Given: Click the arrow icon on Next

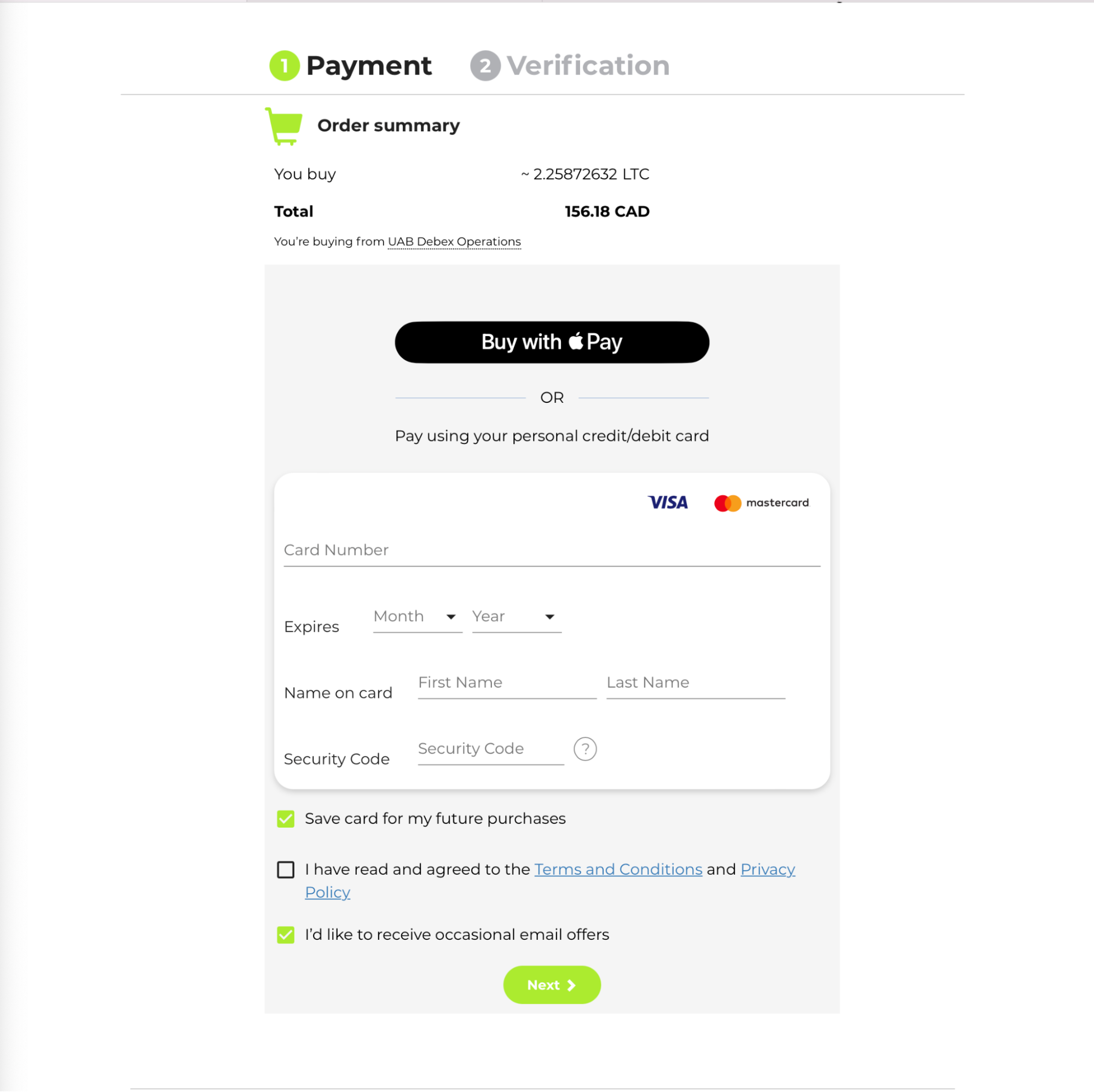Looking at the screenshot, I should coord(571,985).
